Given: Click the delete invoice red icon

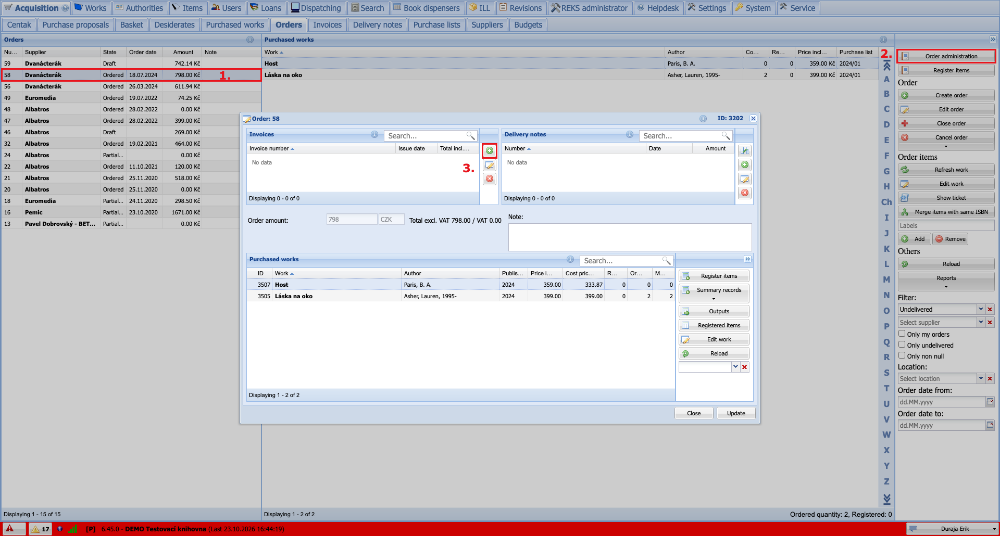Looking at the screenshot, I should coord(489,179).
